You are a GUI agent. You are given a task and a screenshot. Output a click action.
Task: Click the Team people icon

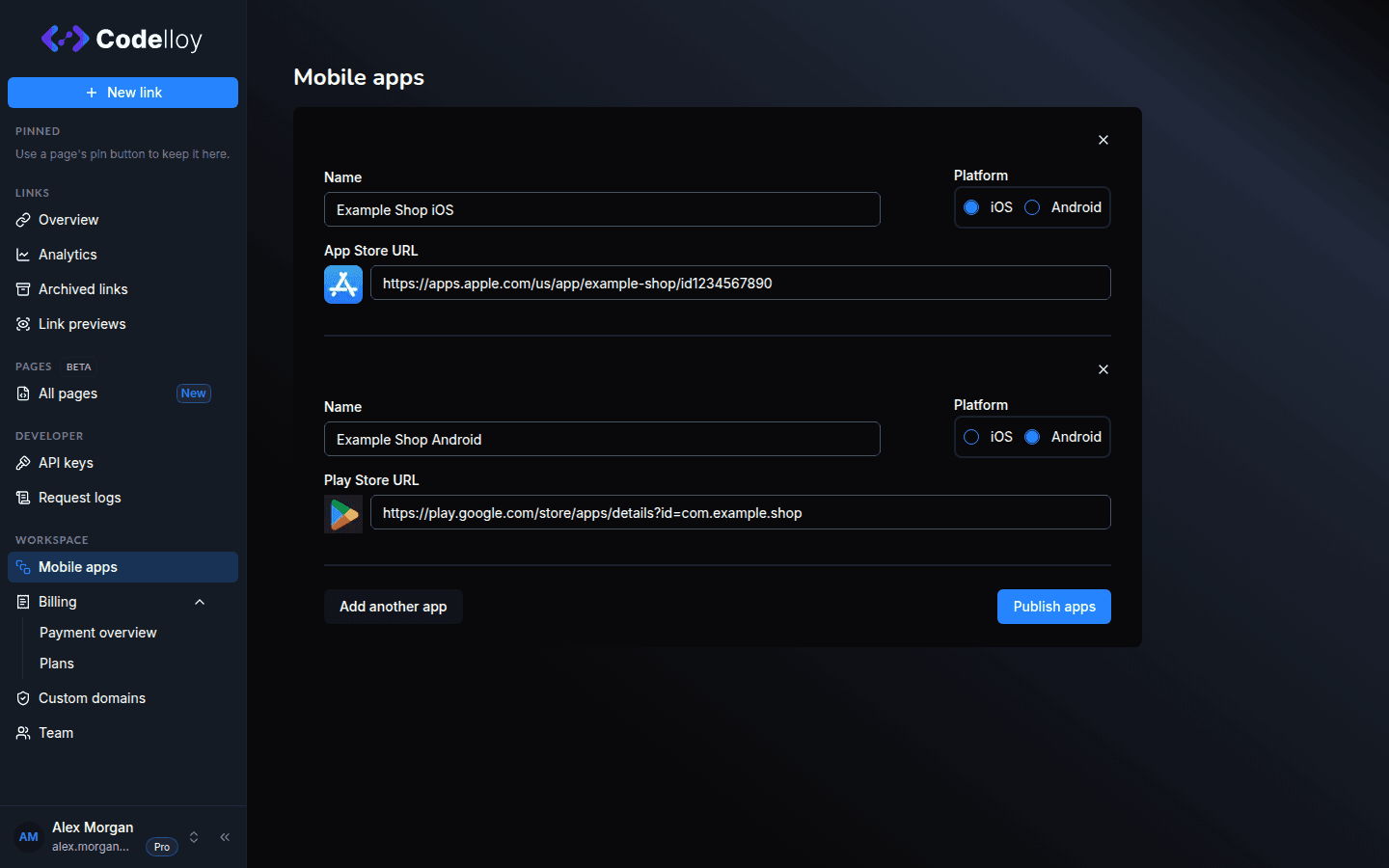pos(23,733)
